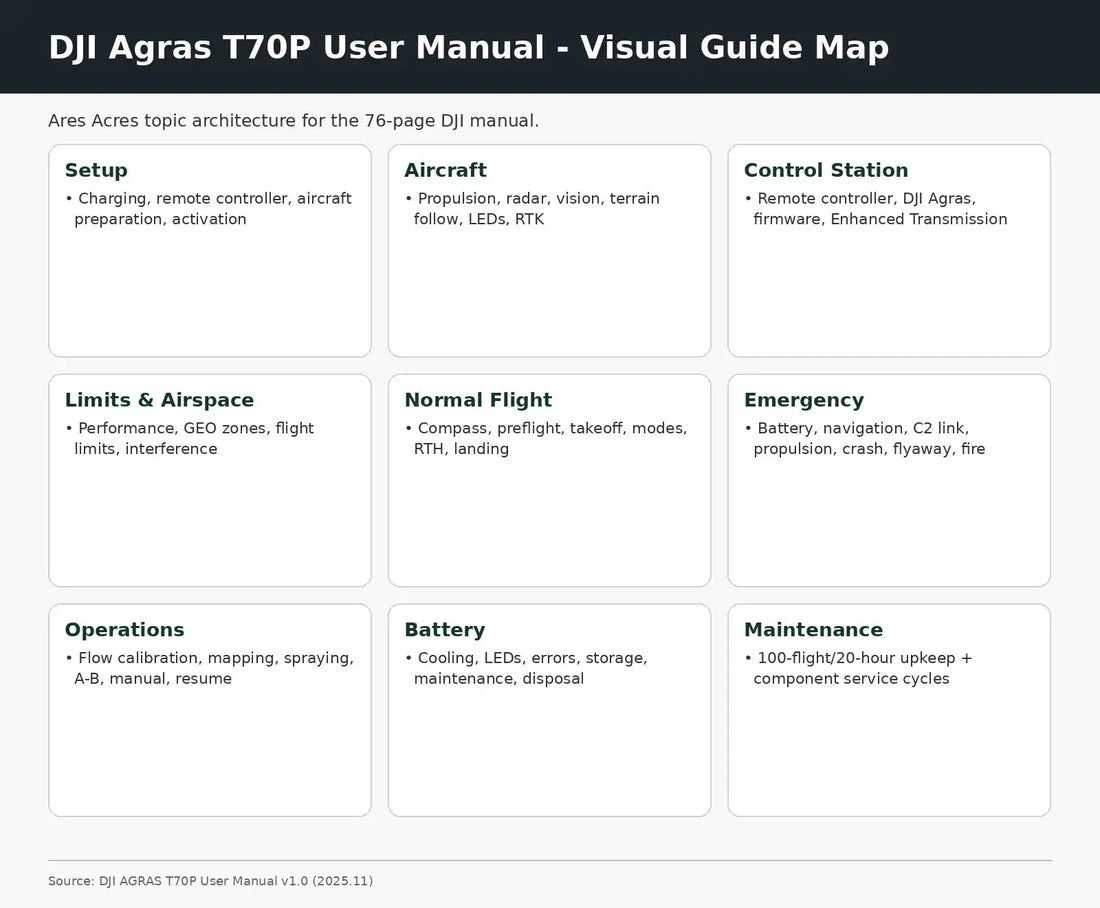The height and width of the screenshot is (908, 1100).
Task: Open the Limits & Airspace heading
Action: (159, 399)
